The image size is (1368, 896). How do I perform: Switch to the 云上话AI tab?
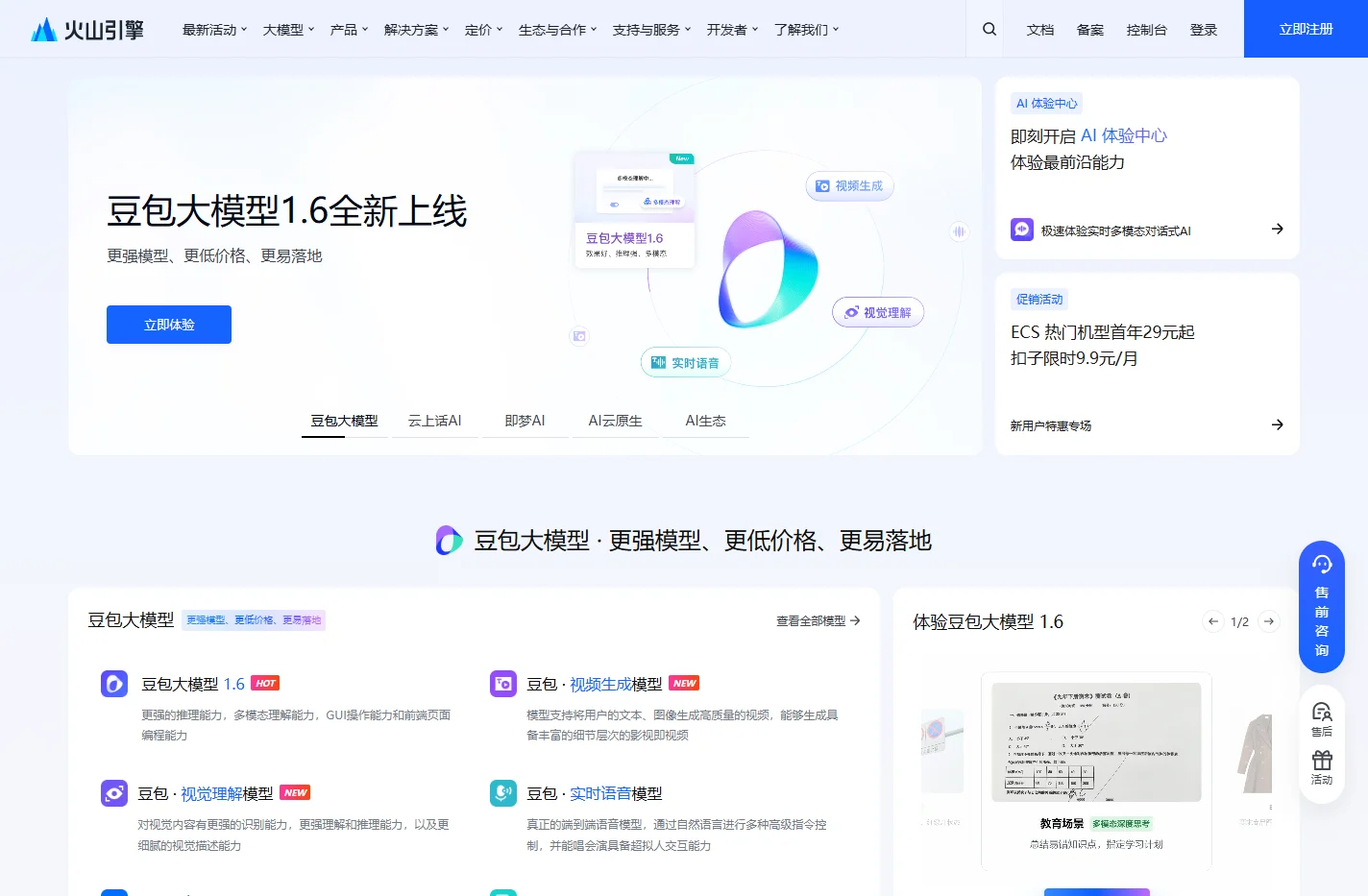(x=434, y=421)
